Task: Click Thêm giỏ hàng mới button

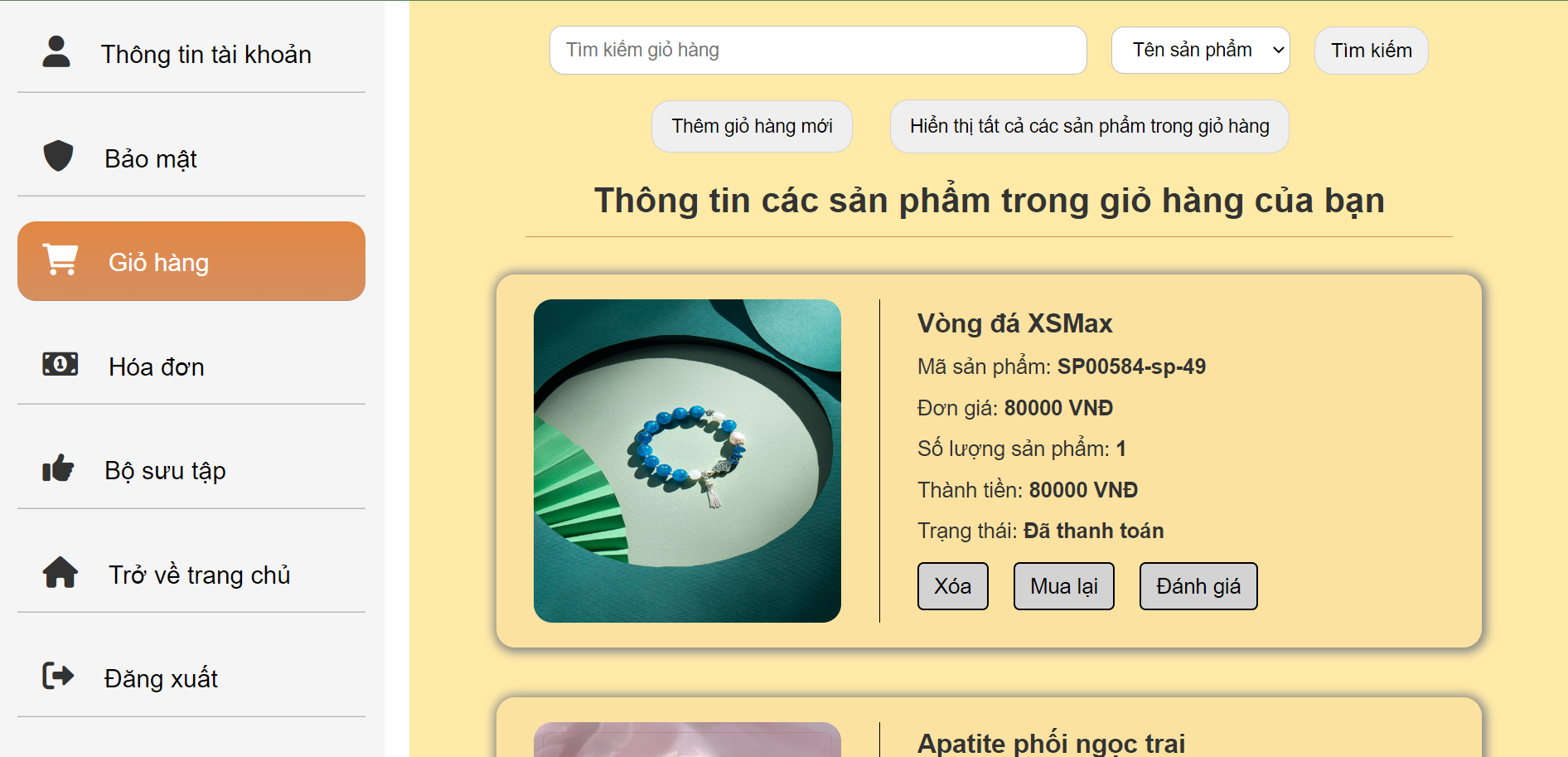Action: click(x=752, y=126)
